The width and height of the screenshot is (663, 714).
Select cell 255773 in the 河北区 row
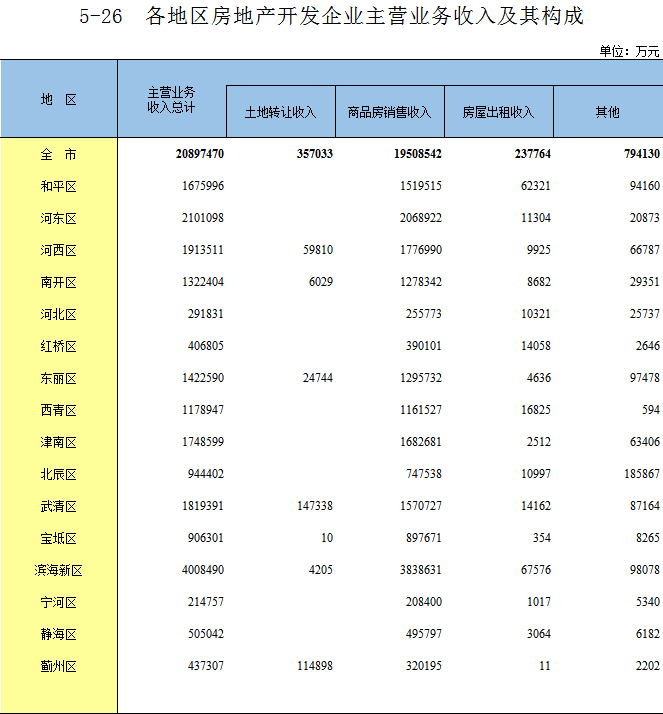[x=423, y=314]
